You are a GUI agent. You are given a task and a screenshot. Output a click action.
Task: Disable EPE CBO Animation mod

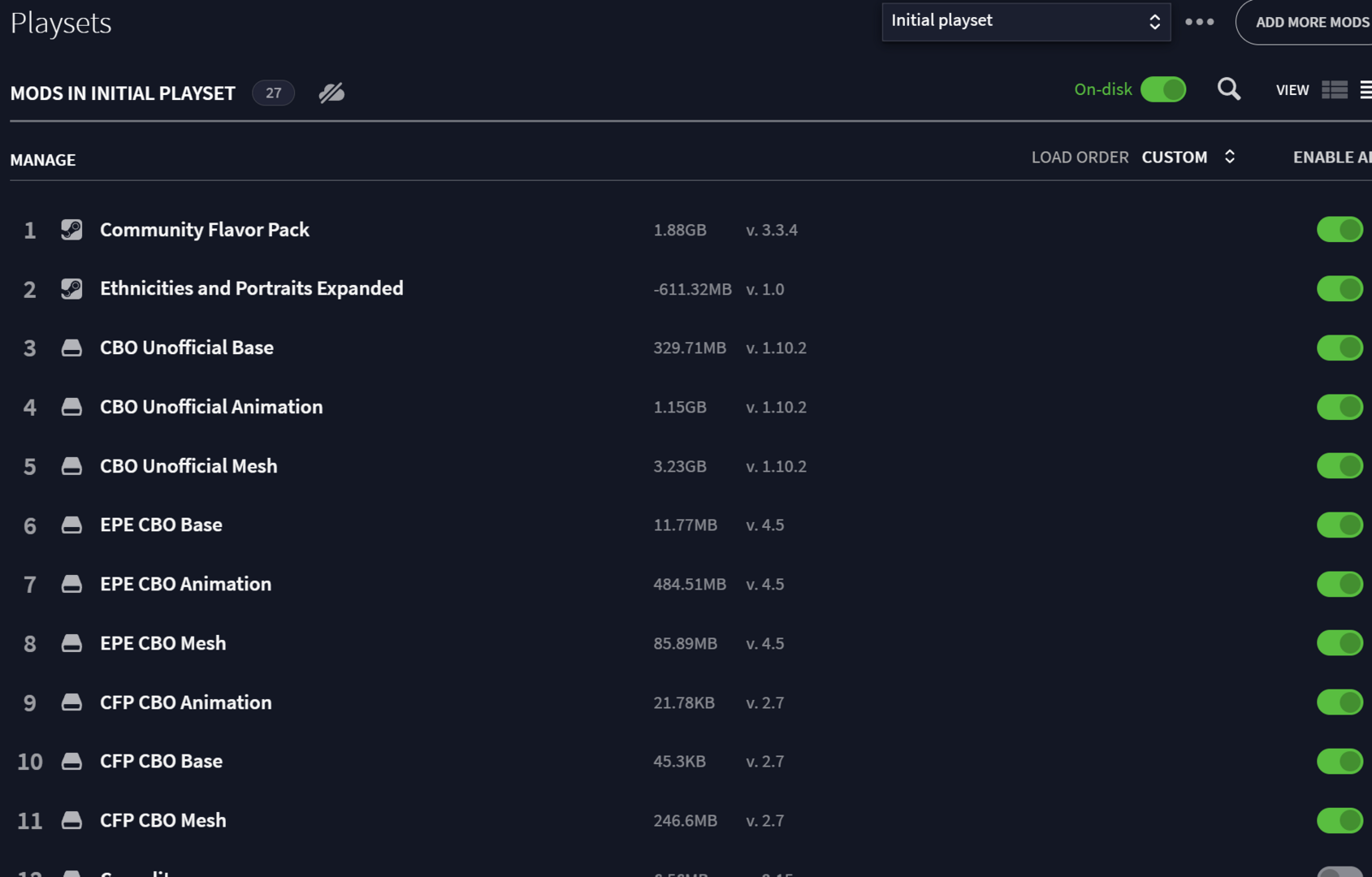[x=1340, y=584]
